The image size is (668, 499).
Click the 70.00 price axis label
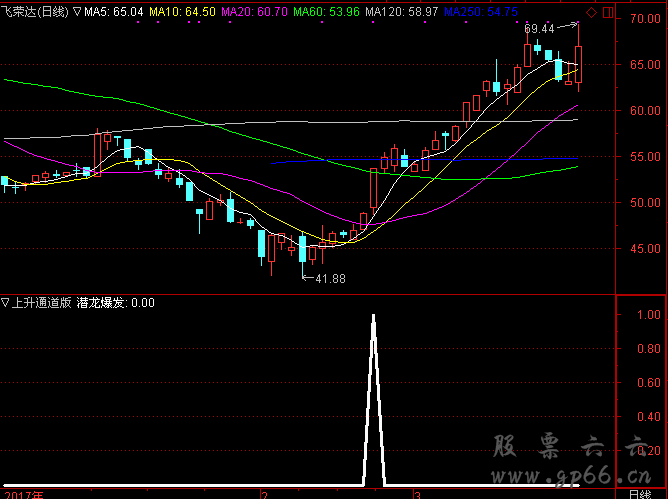click(x=645, y=18)
